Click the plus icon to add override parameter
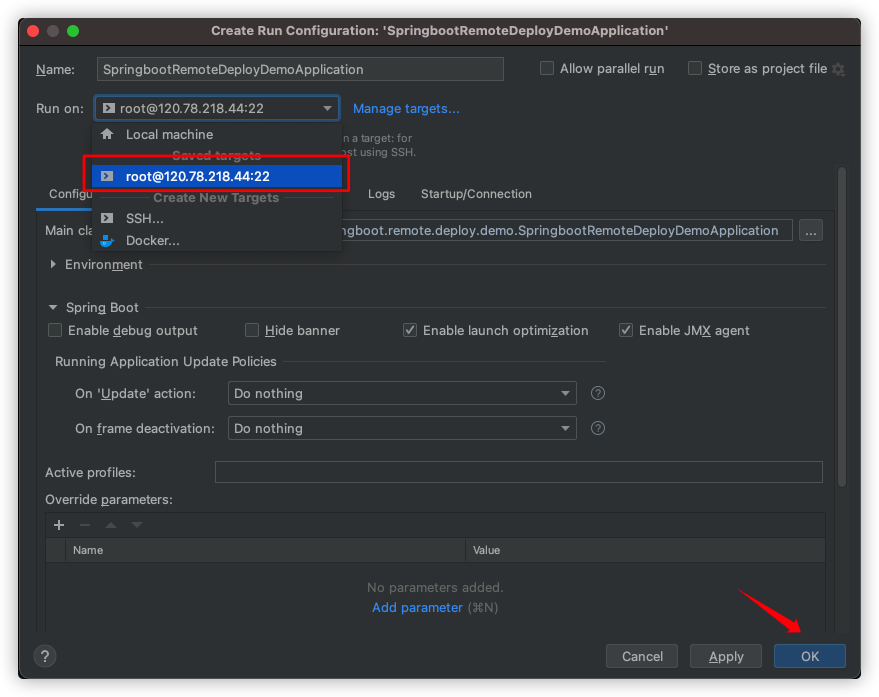Screen dimensions: 879x697 coord(59,525)
